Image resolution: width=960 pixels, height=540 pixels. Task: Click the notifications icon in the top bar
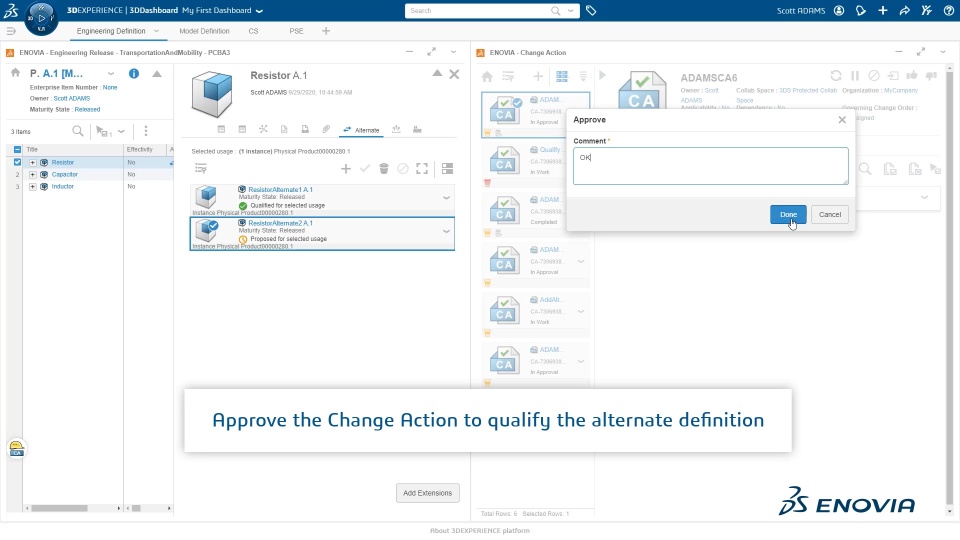(861, 10)
